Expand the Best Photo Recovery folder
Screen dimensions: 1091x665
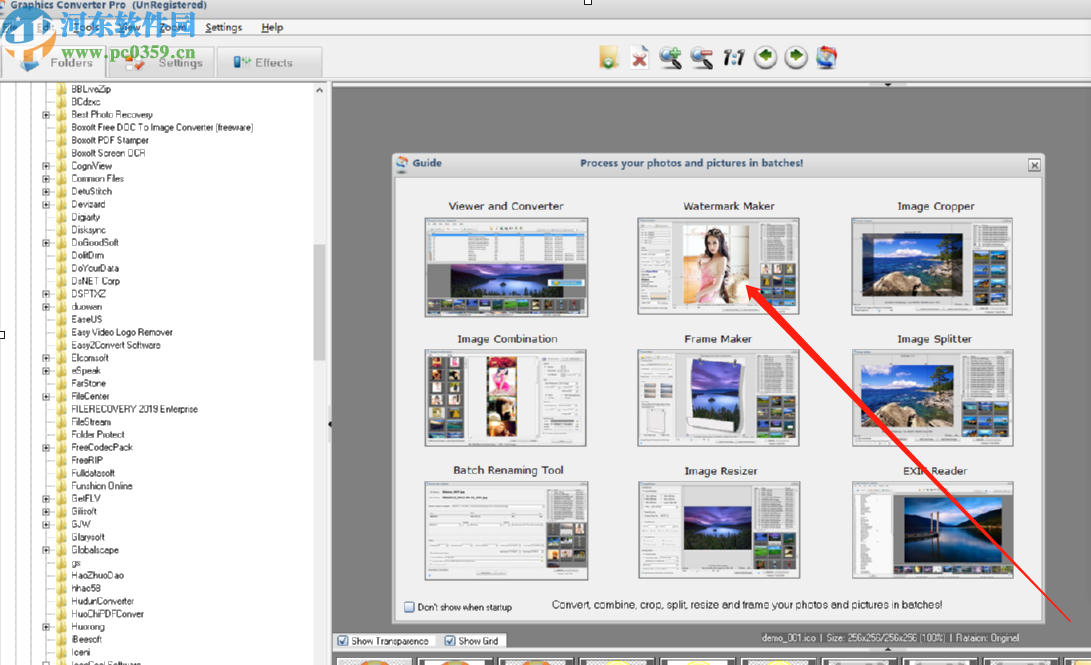[46, 115]
